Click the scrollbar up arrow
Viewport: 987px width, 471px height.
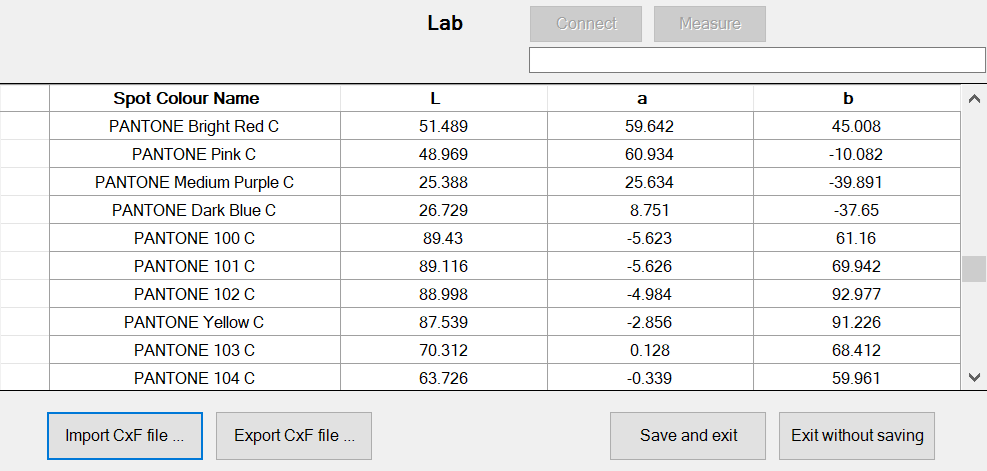click(x=974, y=98)
